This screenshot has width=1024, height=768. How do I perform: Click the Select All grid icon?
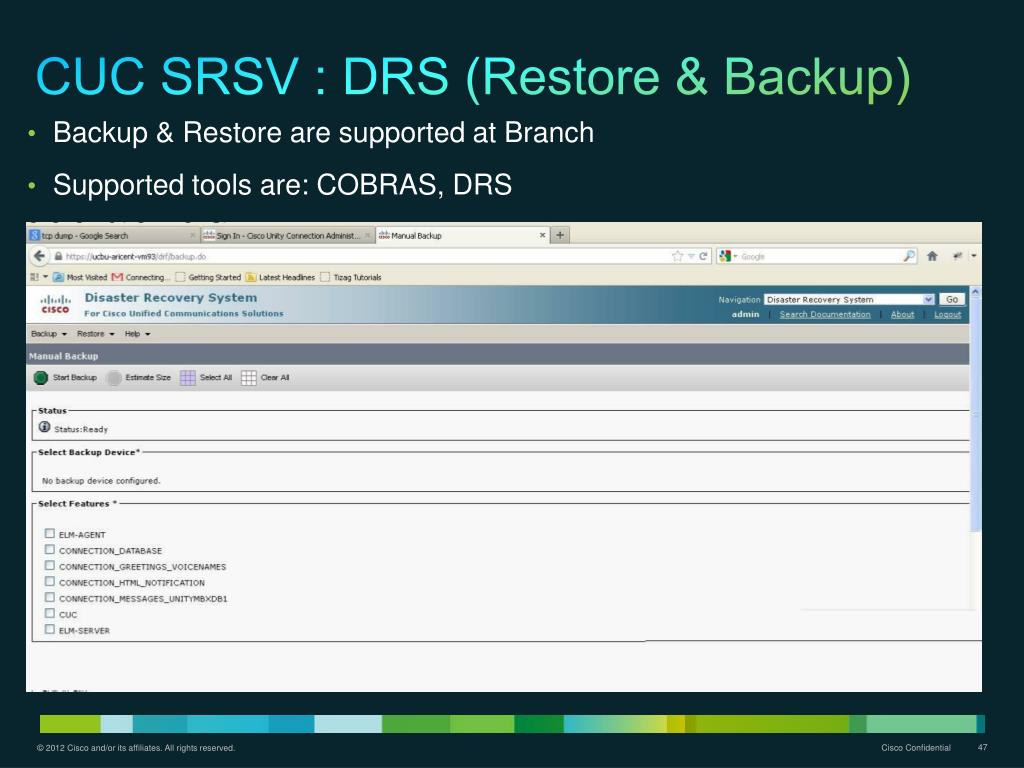(187, 377)
